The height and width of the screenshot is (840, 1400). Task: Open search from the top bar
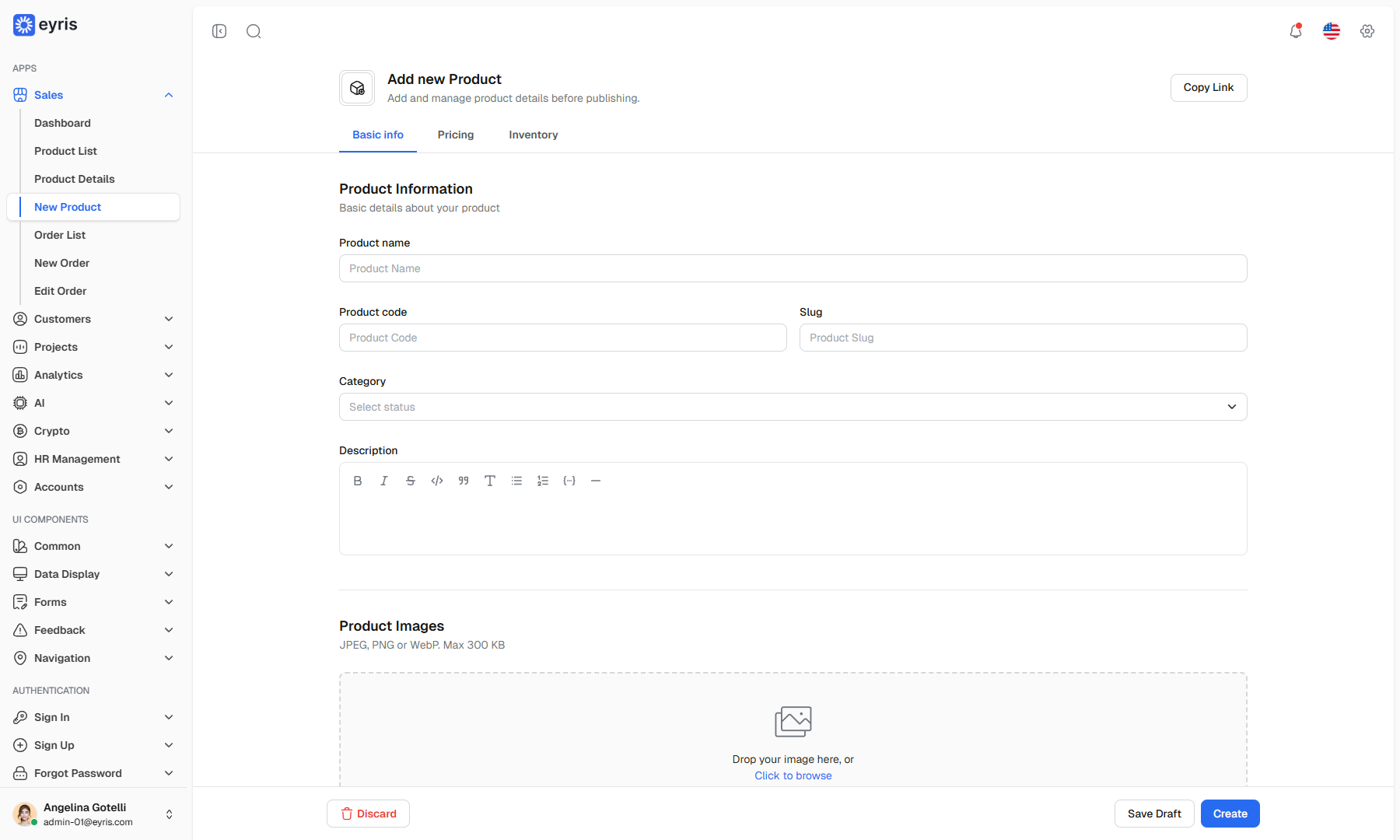[x=254, y=31]
